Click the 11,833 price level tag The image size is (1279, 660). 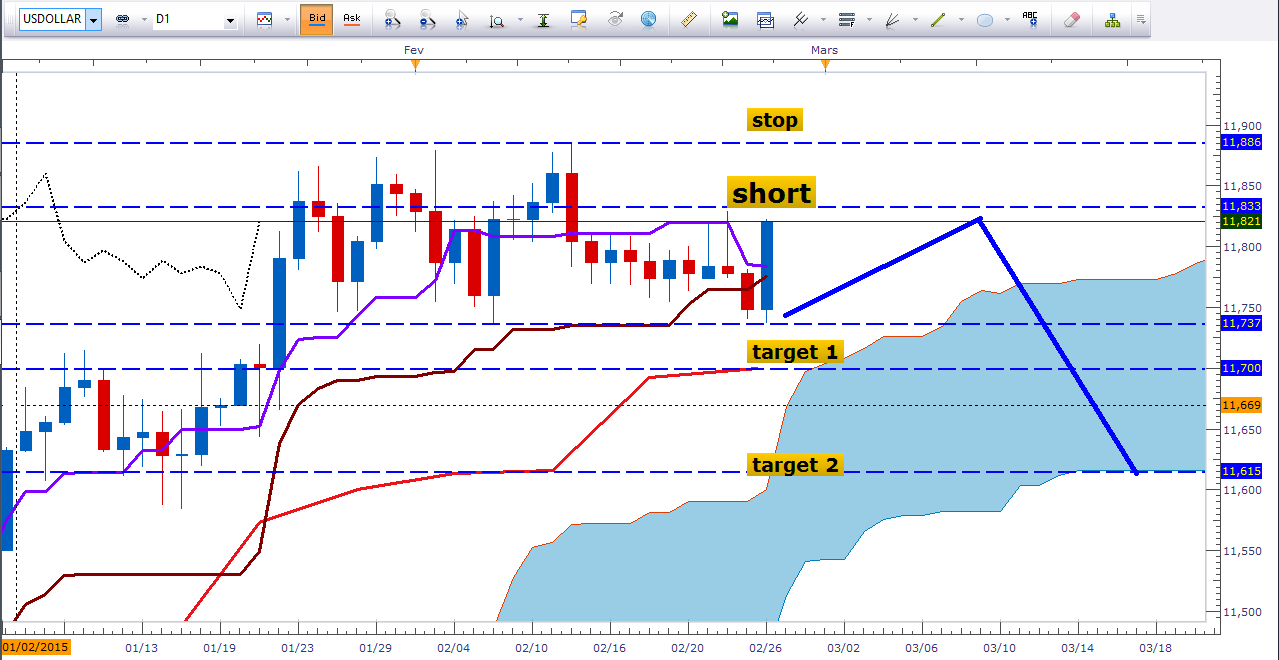pos(1241,206)
